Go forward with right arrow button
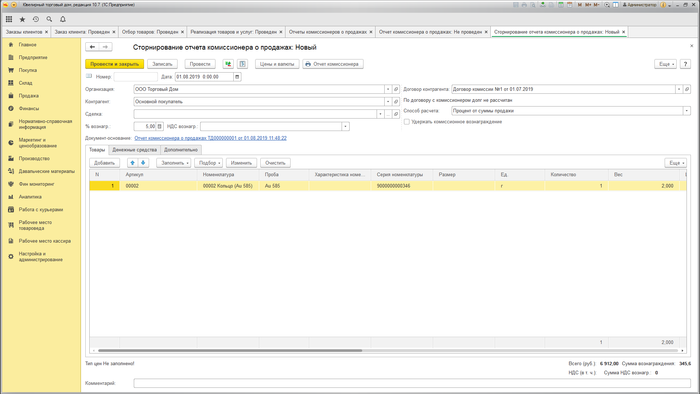700x394 pixels. click(x=105, y=47)
